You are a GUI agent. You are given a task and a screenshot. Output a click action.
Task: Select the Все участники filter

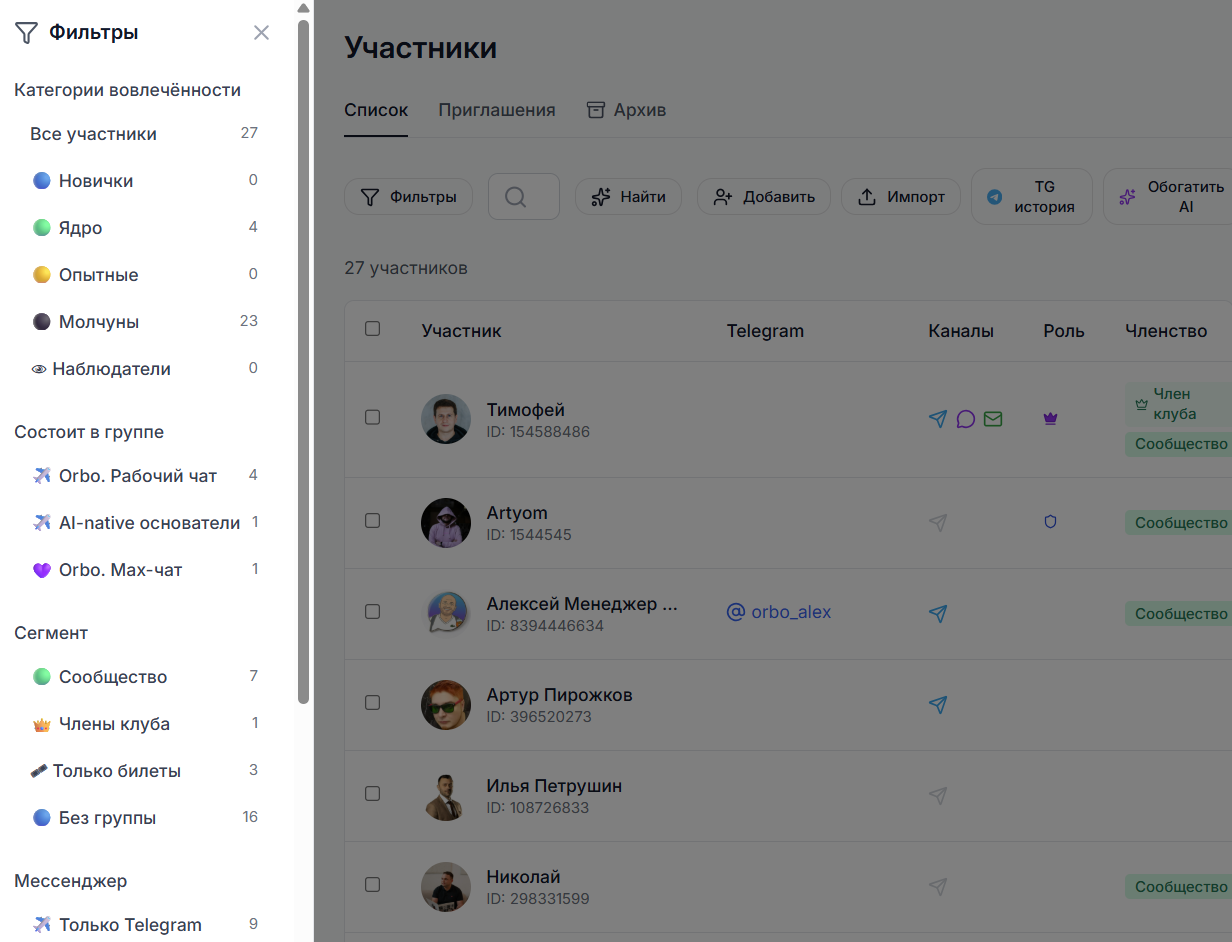click(144, 134)
